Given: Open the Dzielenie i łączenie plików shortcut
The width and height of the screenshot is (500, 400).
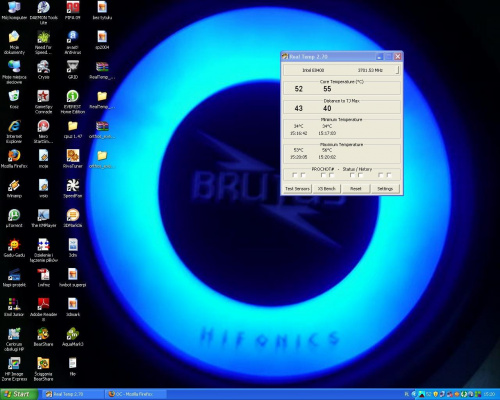Looking at the screenshot, I should 43,250.
